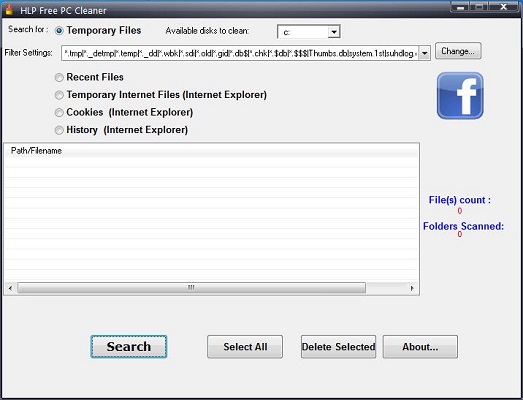
Task: Minimize the PC Cleaner window
Action: click(x=461, y=6)
